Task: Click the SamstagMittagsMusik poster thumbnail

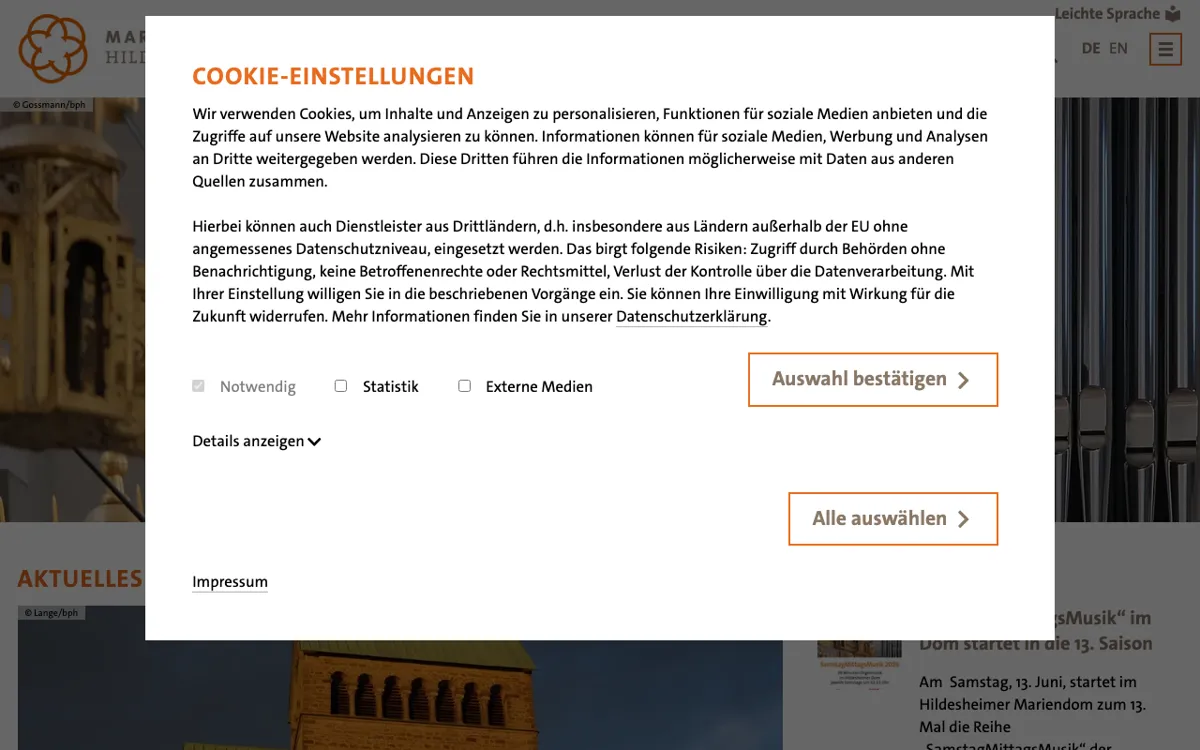Action: pos(860,665)
